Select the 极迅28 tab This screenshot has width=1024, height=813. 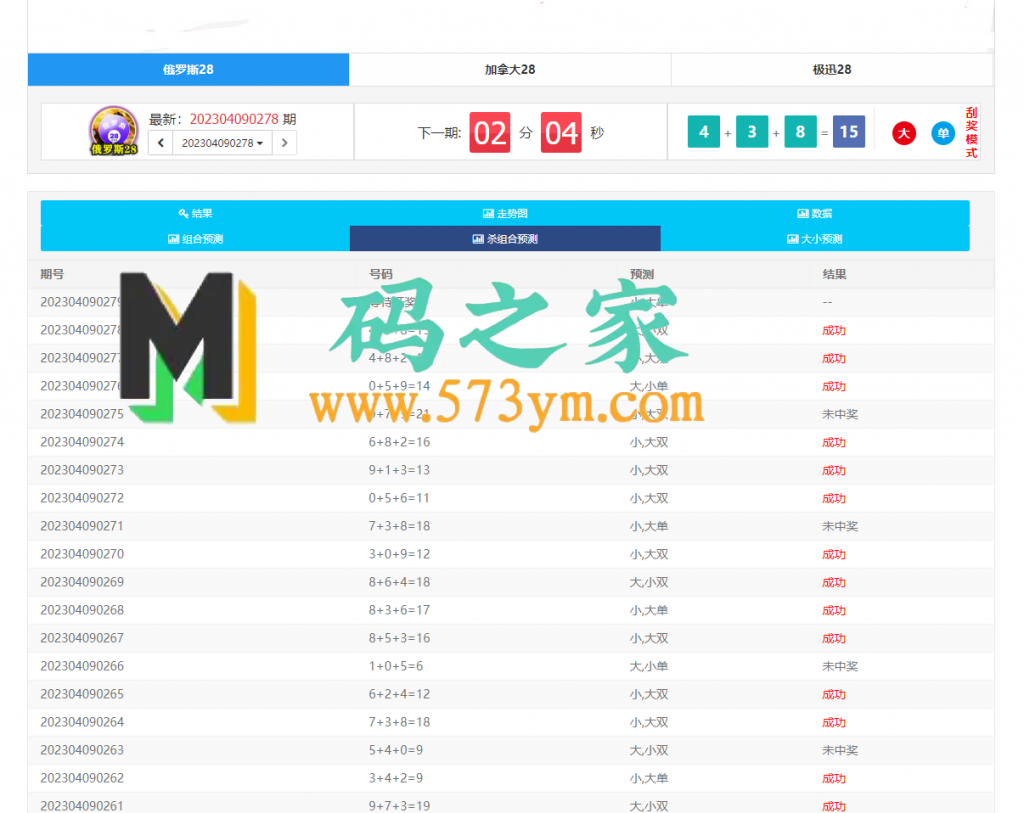pyautogui.click(x=832, y=69)
